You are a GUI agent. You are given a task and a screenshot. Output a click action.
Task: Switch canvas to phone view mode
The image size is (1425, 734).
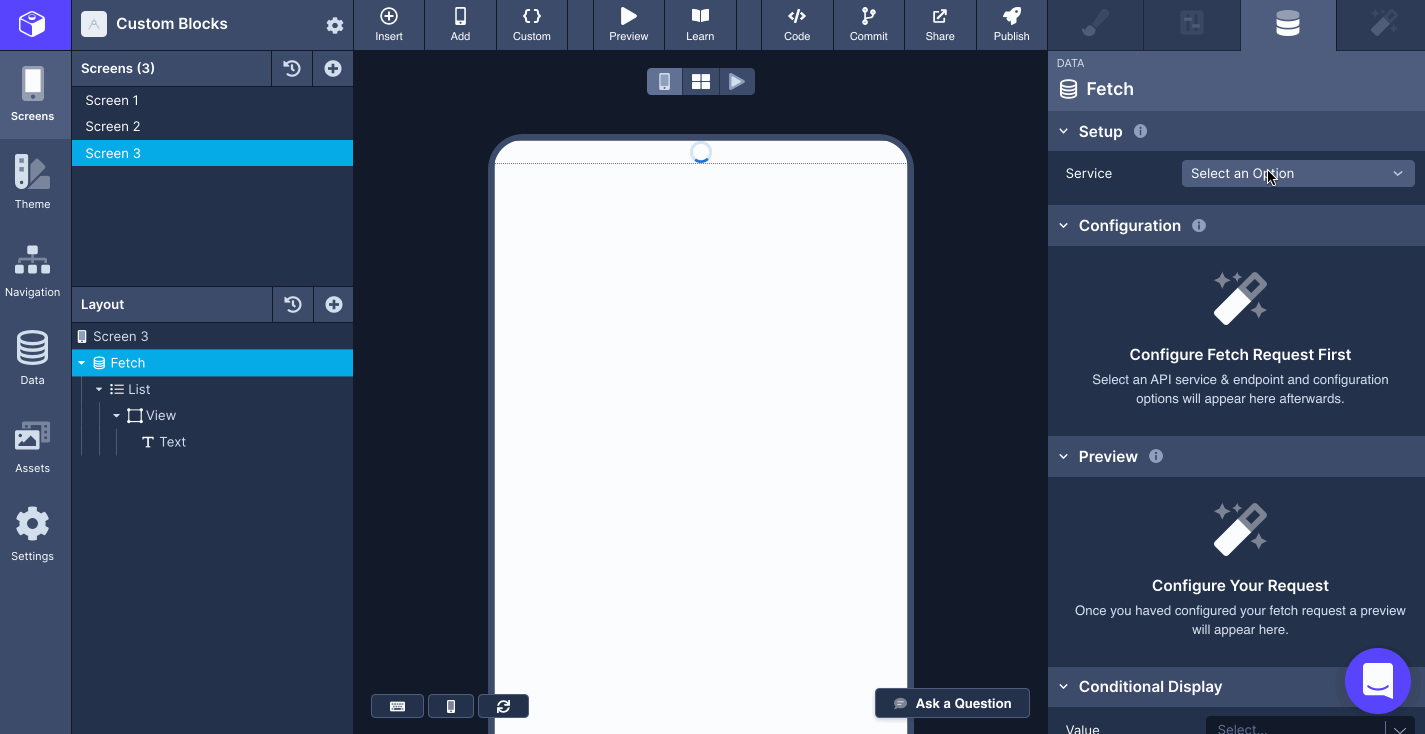click(x=664, y=82)
